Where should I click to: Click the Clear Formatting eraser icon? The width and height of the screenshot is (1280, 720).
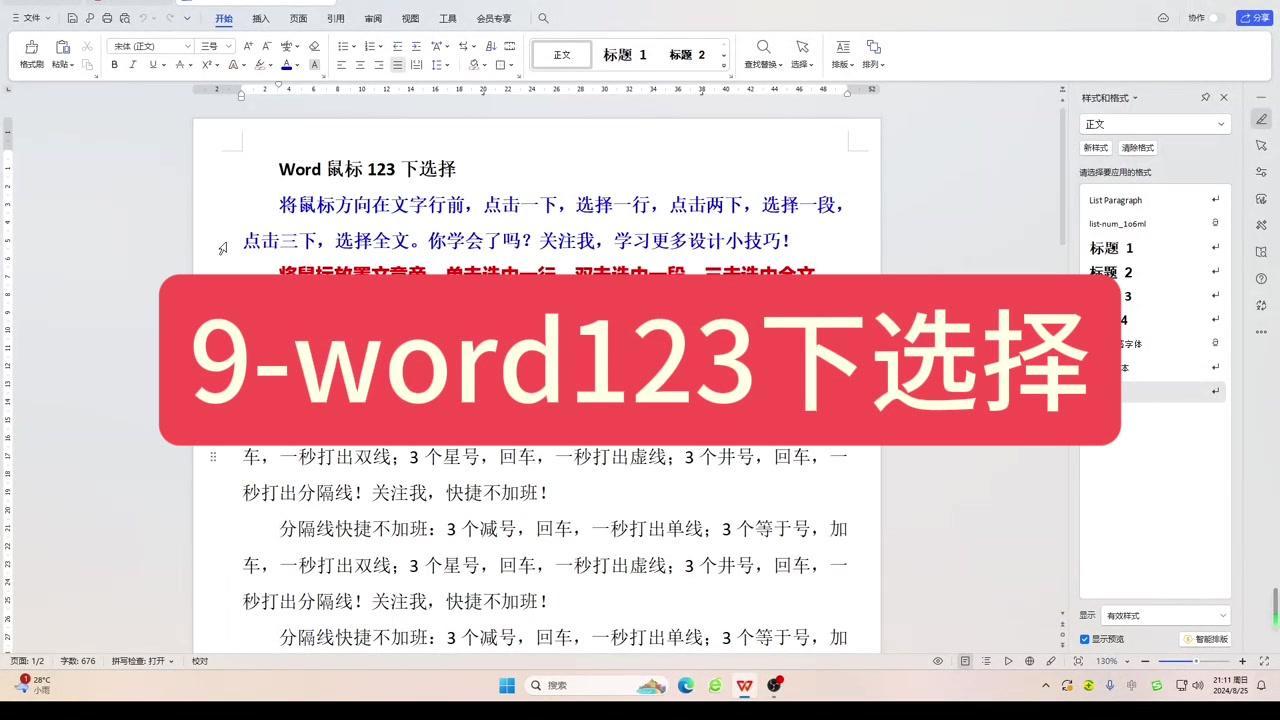(x=314, y=46)
